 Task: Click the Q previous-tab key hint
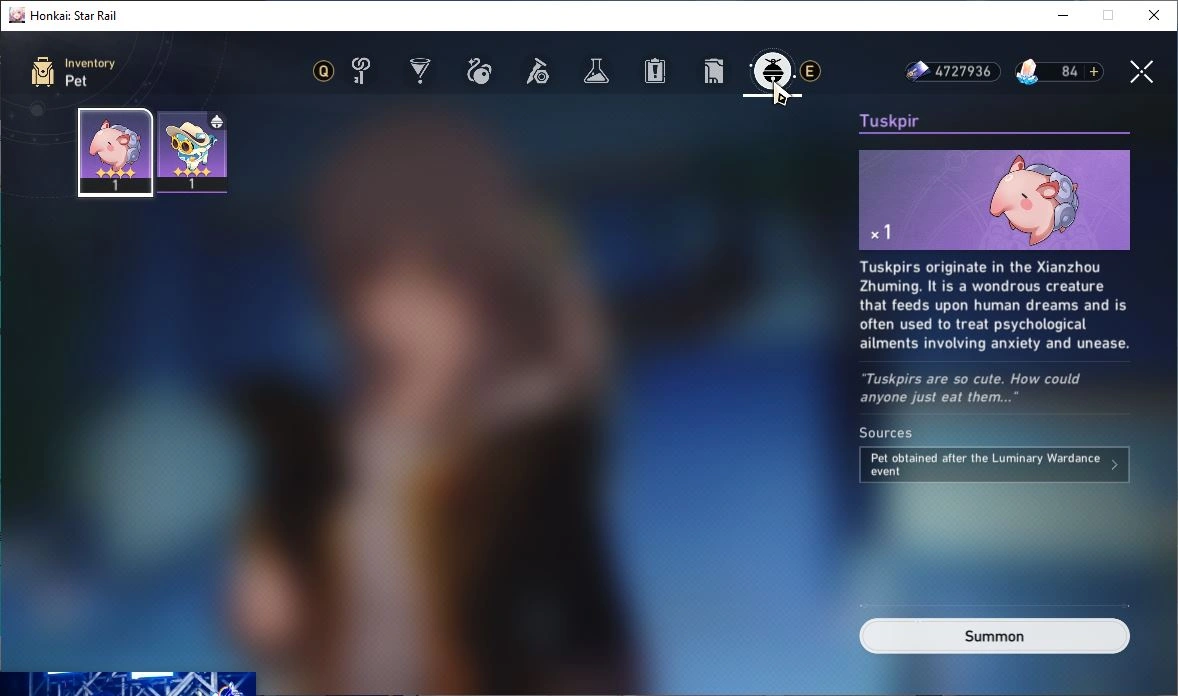(x=324, y=71)
